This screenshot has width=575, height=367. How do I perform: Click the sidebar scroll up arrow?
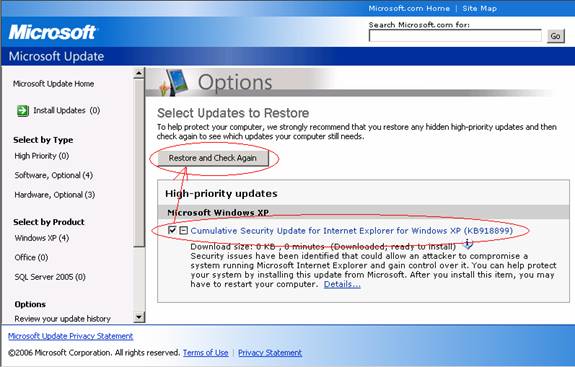139,73
